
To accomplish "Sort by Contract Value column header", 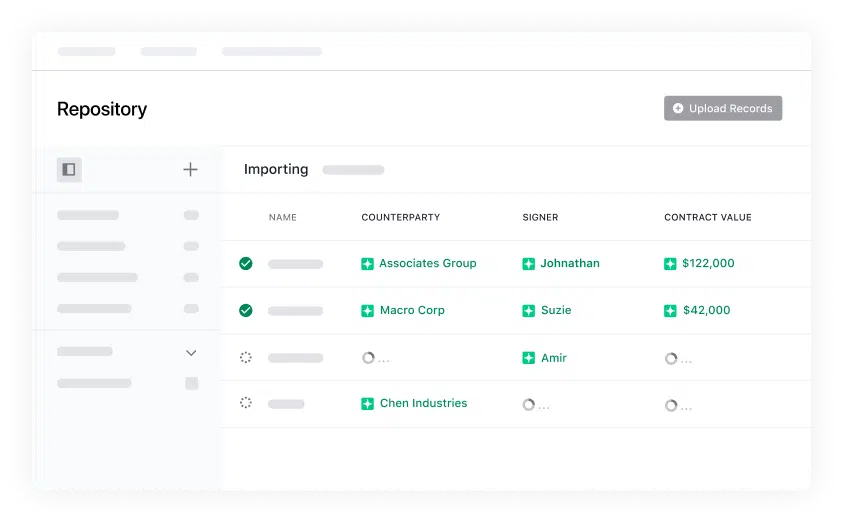I will tap(707, 217).
